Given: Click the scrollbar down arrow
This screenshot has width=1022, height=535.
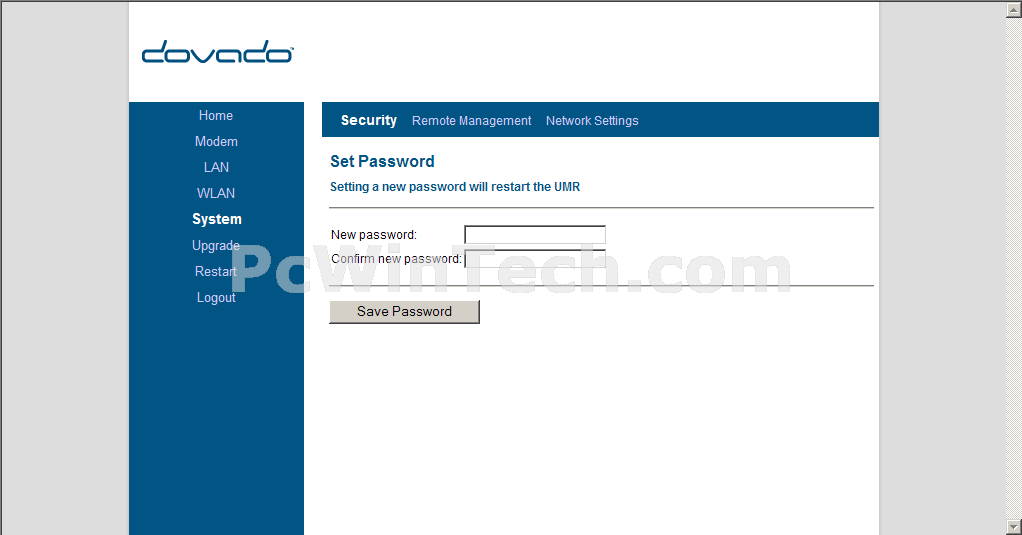Looking at the screenshot, I should click(x=1014, y=526).
